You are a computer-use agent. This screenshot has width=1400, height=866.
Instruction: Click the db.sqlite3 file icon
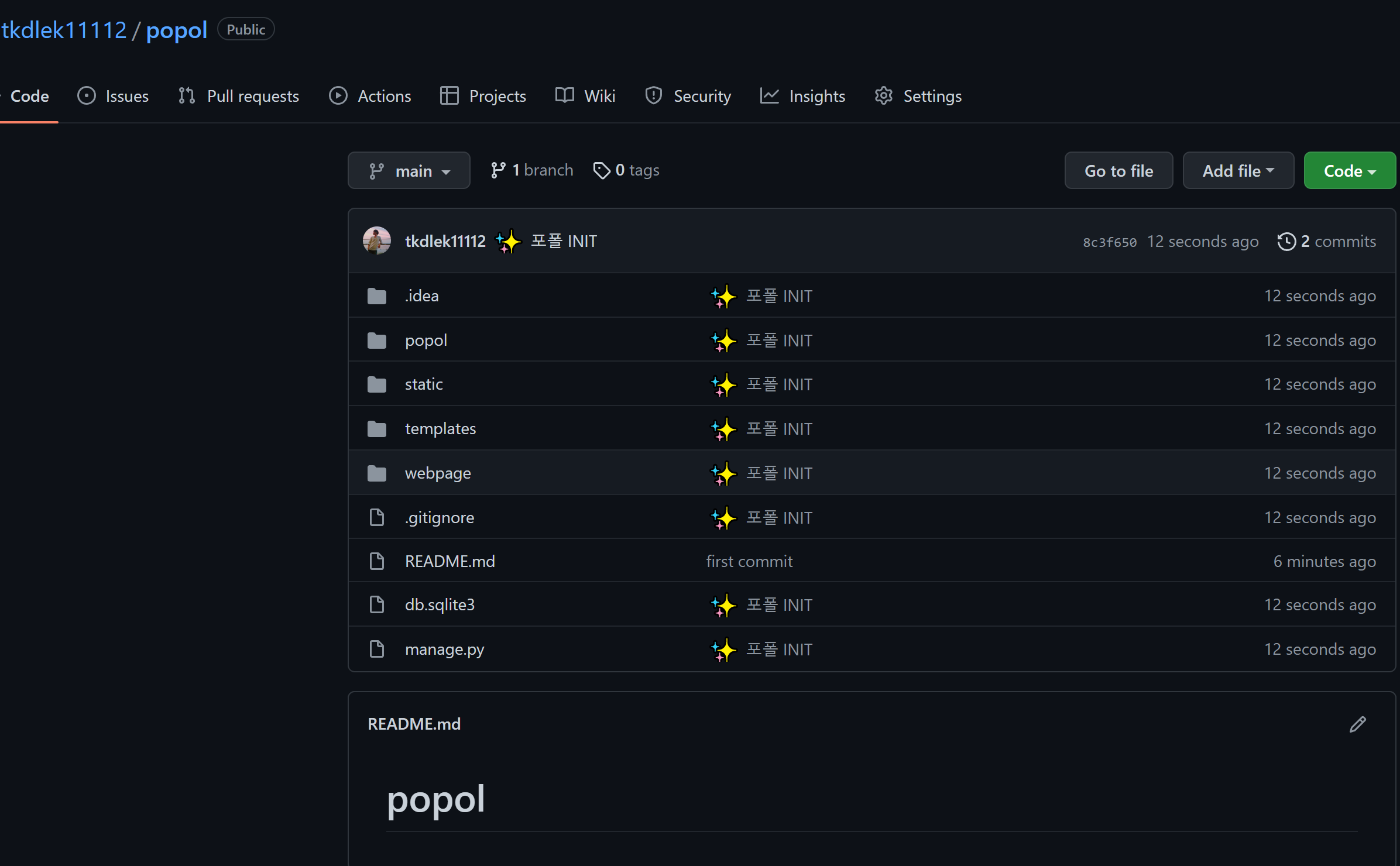[377, 604]
